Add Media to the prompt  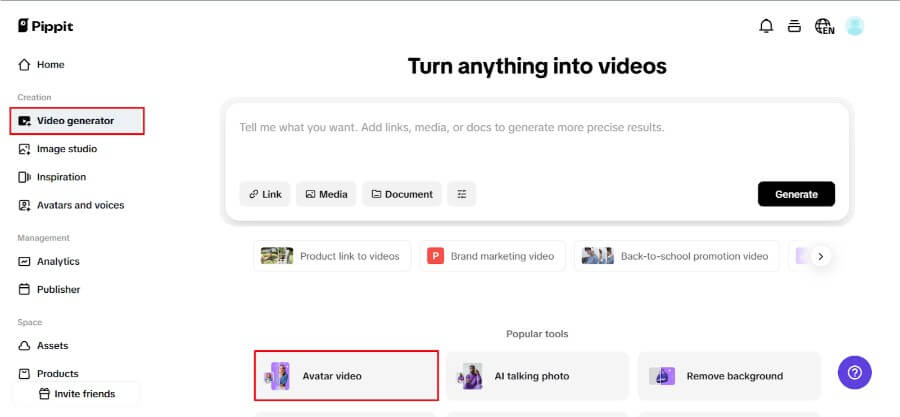point(326,194)
